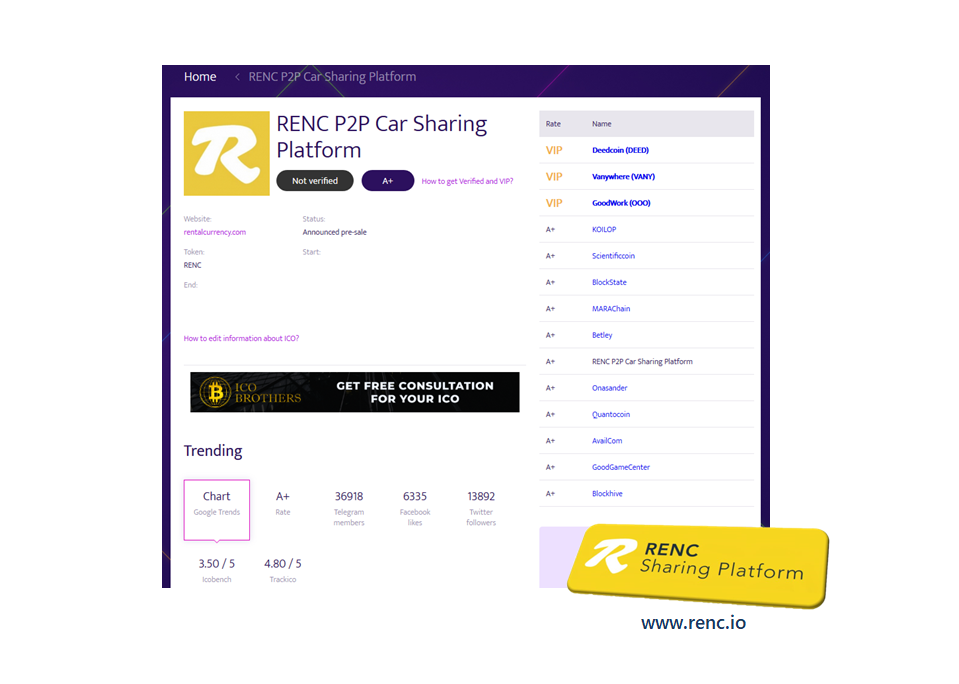The height and width of the screenshot is (684, 959).
Task: Go to Home breadcrumb link
Action: pyautogui.click(x=200, y=76)
